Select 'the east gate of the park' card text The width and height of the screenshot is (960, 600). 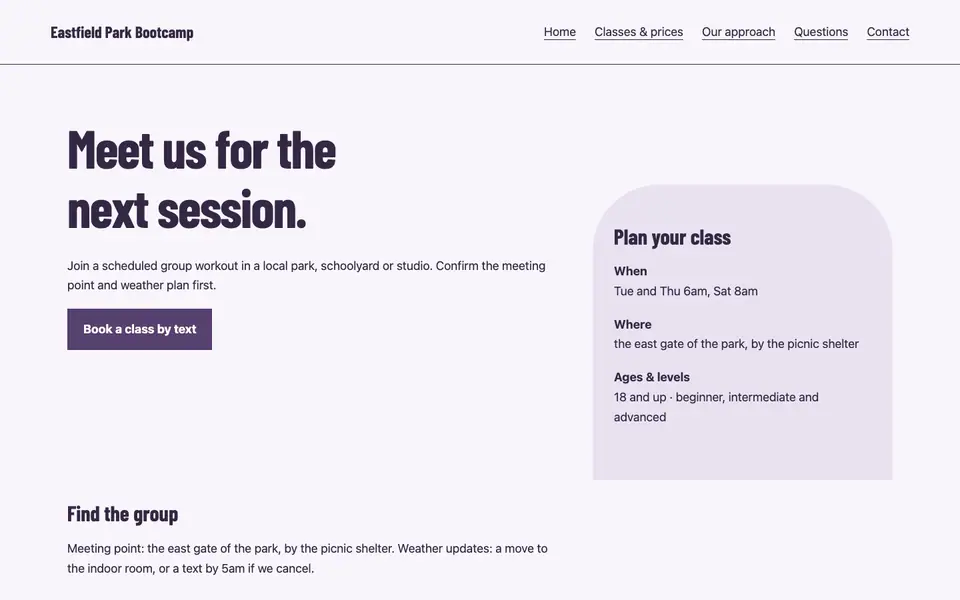click(x=736, y=344)
